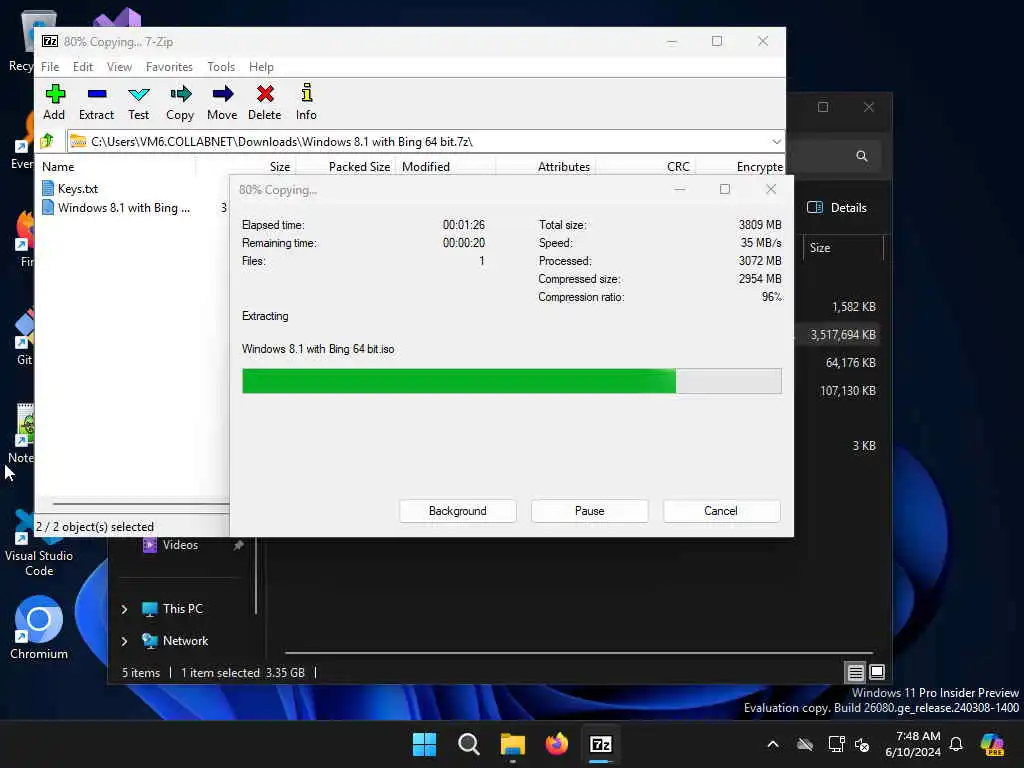Select Network in navigation pane
This screenshot has width=1024, height=768.
click(185, 641)
